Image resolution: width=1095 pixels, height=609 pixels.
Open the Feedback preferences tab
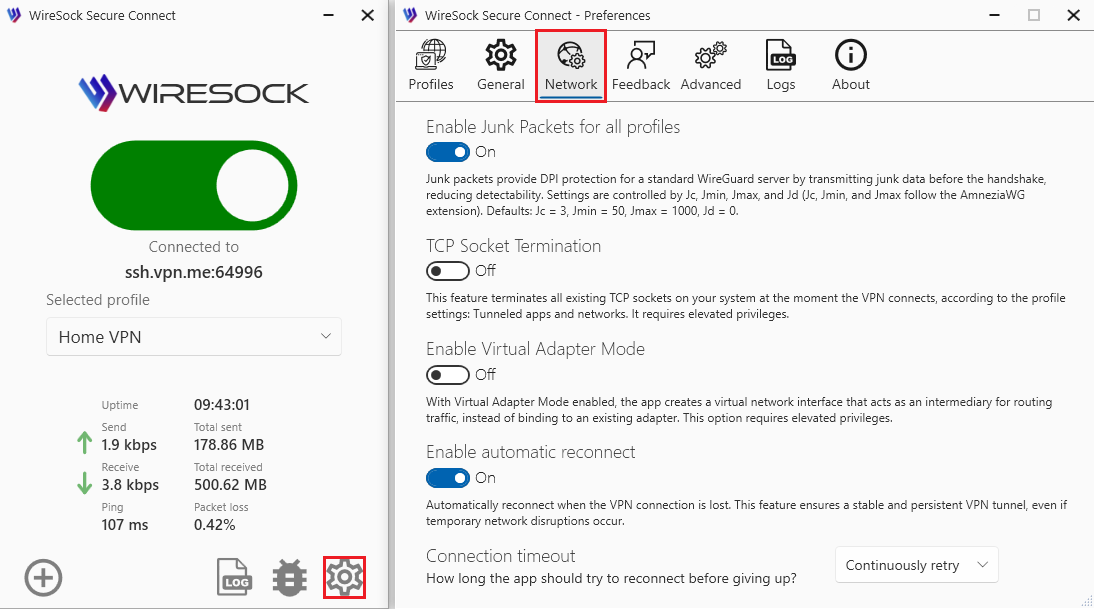[x=640, y=66]
